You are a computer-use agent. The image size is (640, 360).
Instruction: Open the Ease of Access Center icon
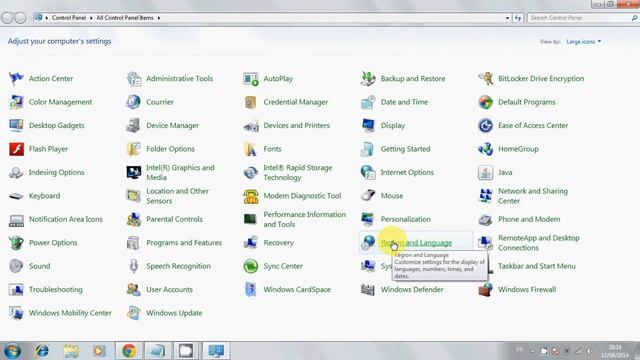pyautogui.click(x=486, y=125)
